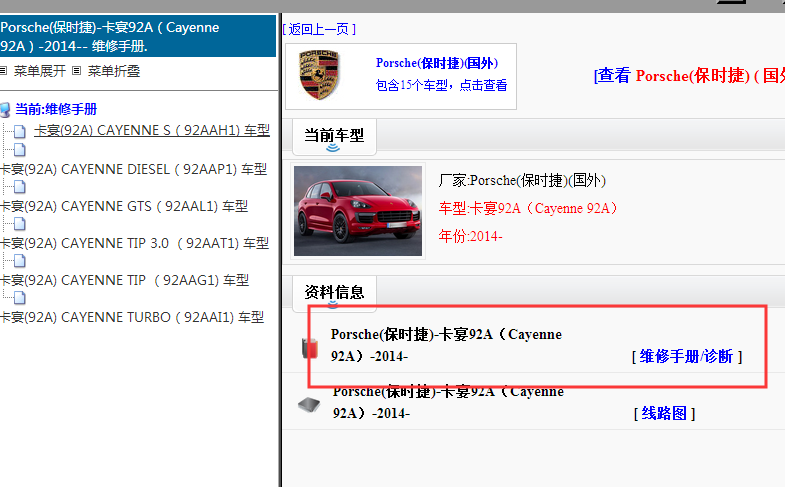Click document icon above CAYENNE TURBO row
Viewport: 785px width, 487px height.
[20, 298]
